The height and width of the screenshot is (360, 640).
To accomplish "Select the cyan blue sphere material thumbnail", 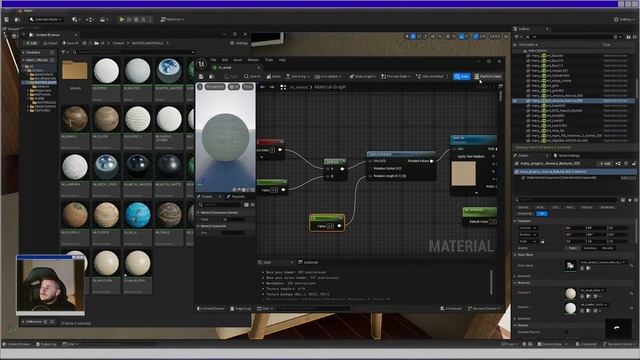I will pyautogui.click(x=138, y=215).
